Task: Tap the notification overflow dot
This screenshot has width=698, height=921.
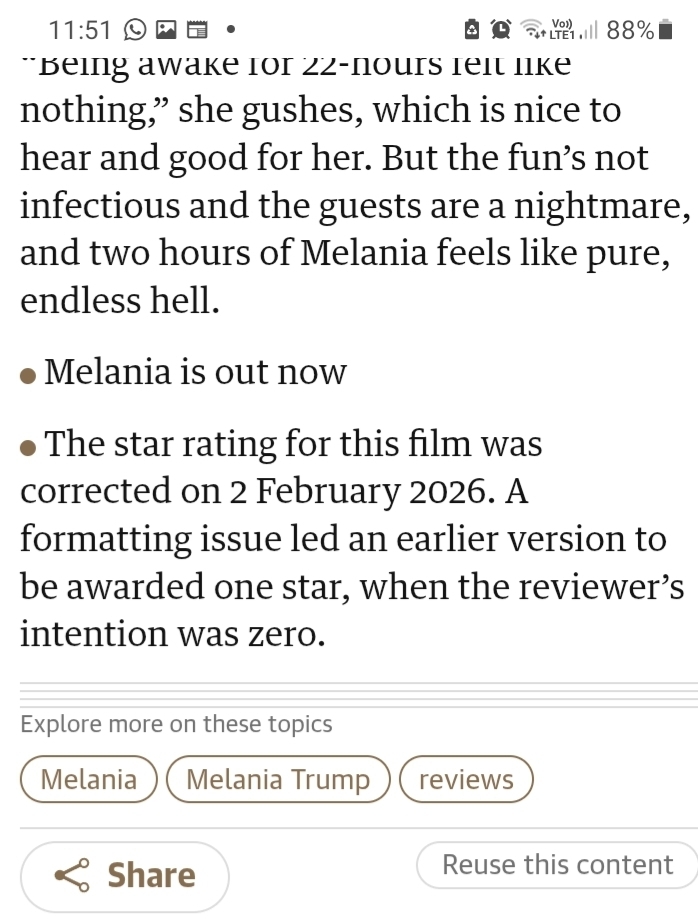Action: (x=231, y=30)
